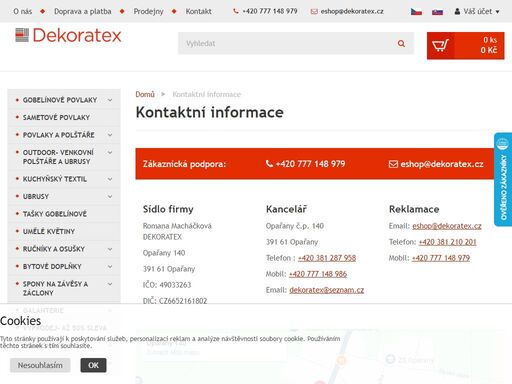
Task: Open Ubrusy category label
Action: [x=36, y=196]
